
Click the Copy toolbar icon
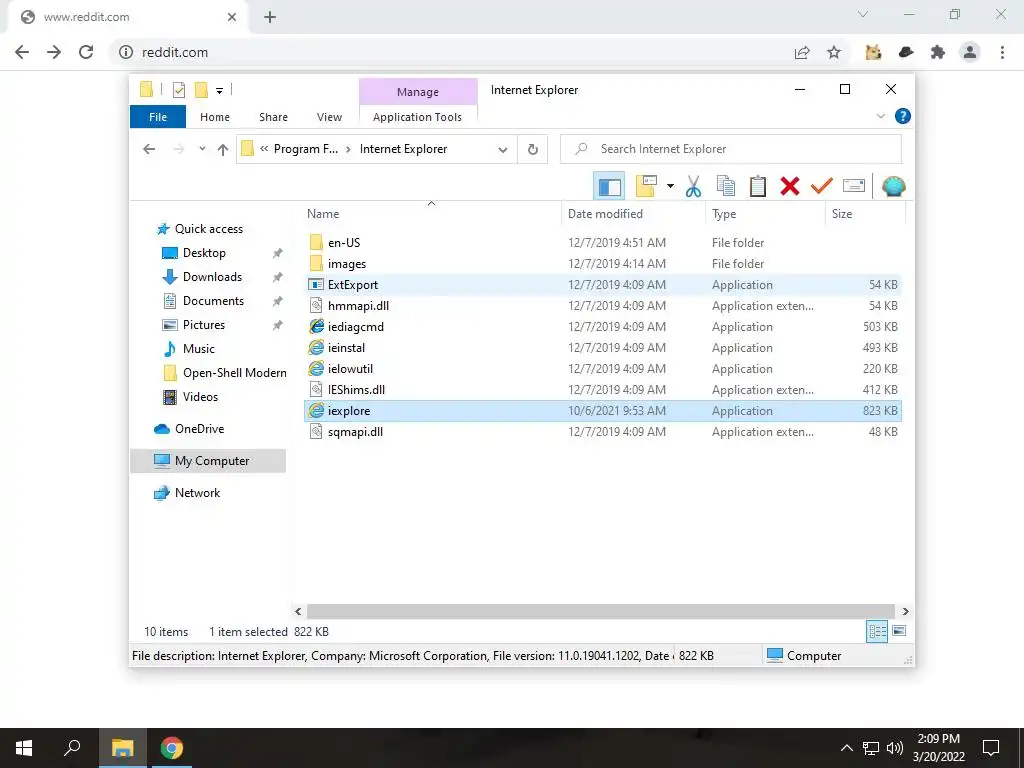(x=726, y=187)
